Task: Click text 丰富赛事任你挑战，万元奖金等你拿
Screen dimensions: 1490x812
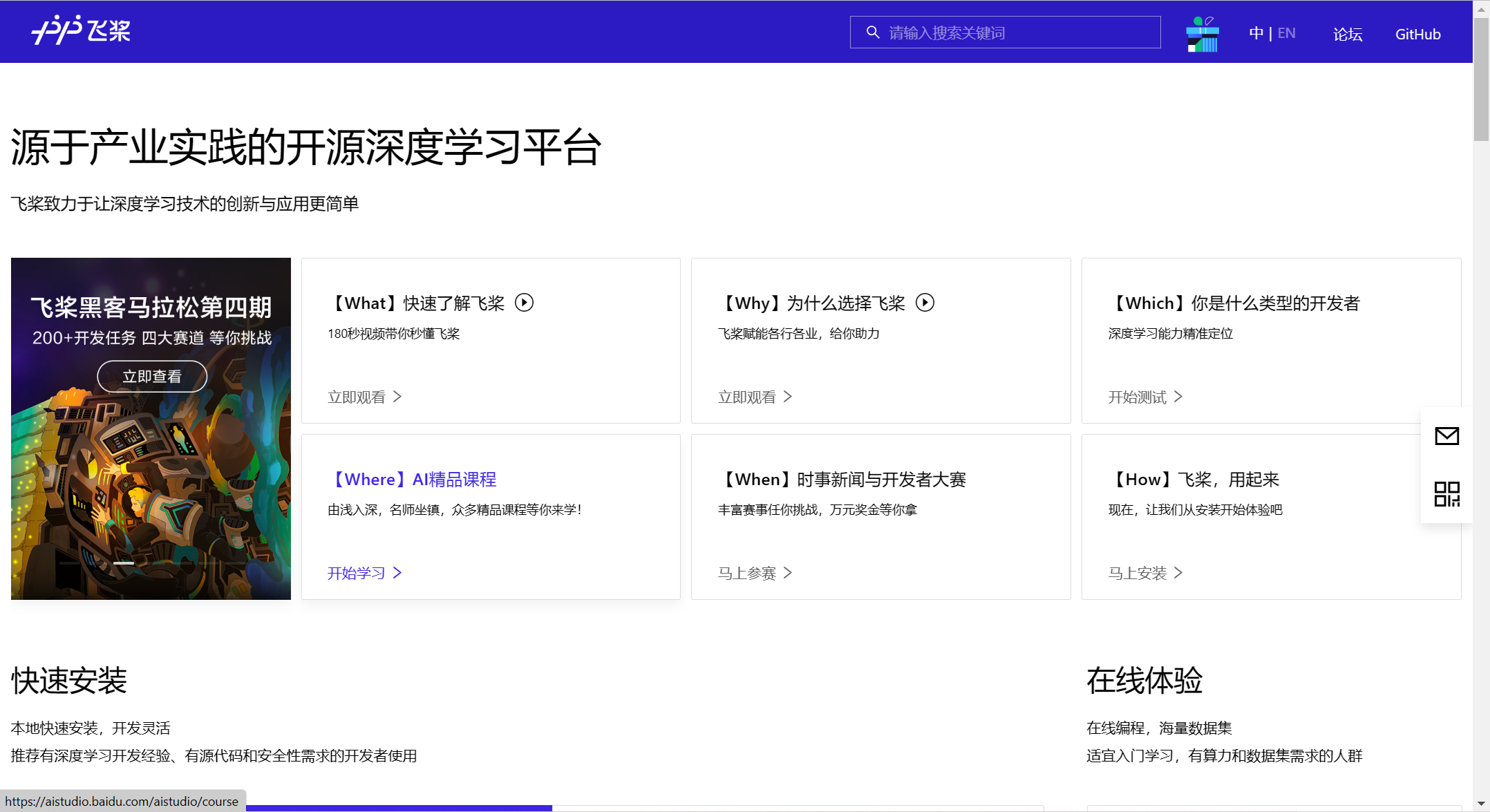Action: click(817, 510)
